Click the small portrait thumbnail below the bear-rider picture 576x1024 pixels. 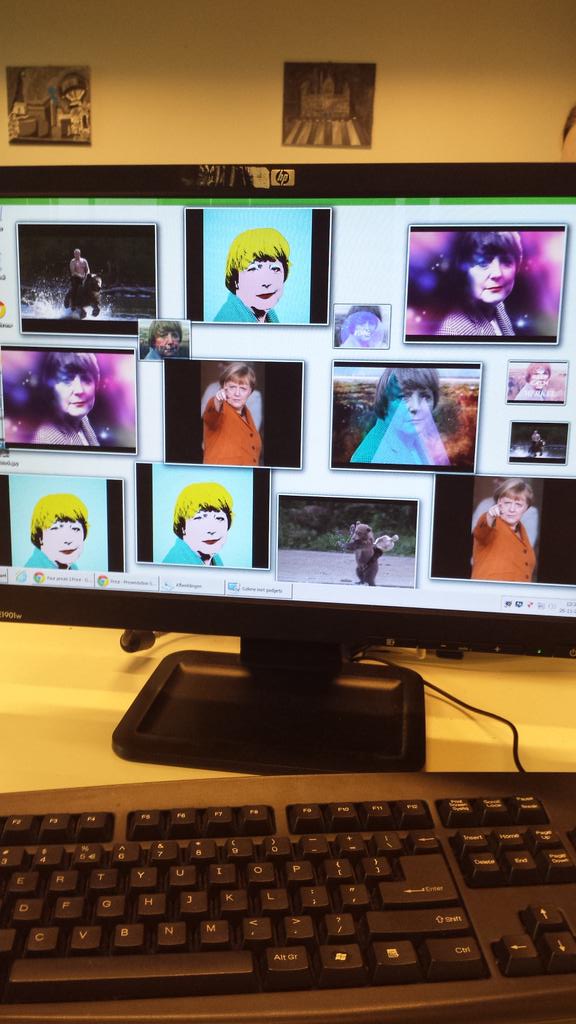pyautogui.click(x=165, y=340)
